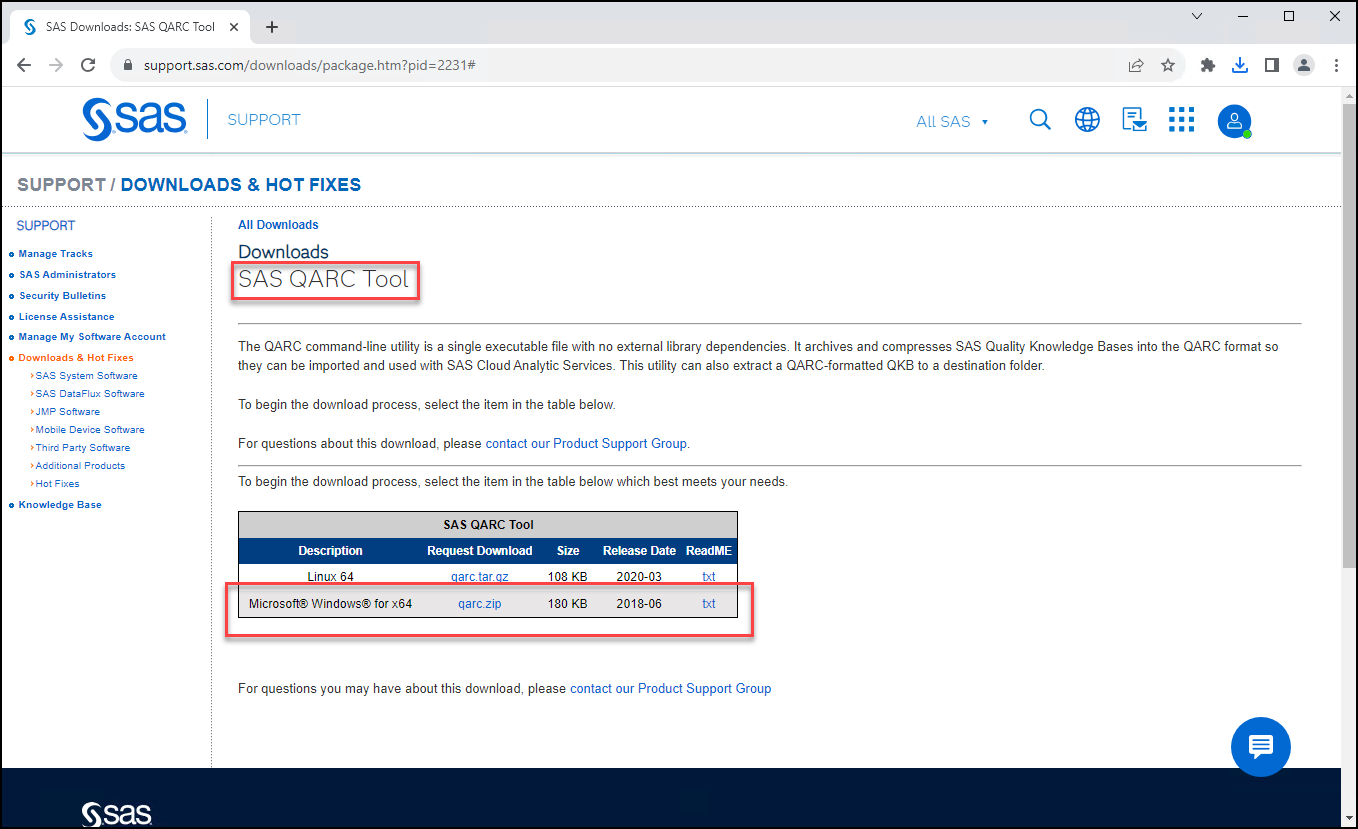Click inside the browser address bar
This screenshot has height=829, width=1358.
click(400, 64)
